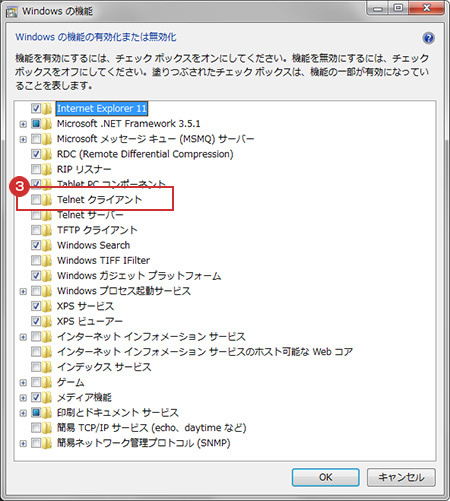
Task: Expand Windows プロセス起動サービス node
Action: (23, 291)
